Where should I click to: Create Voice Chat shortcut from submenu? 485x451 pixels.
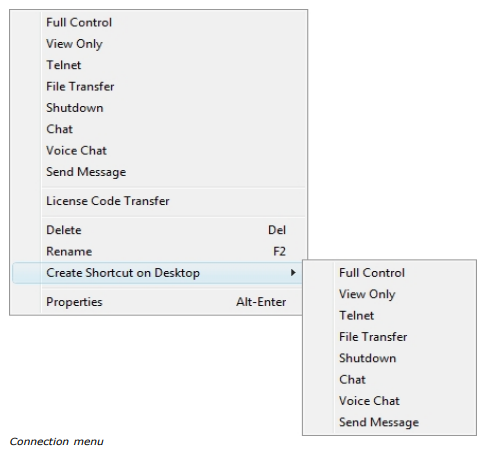click(x=389, y=401)
